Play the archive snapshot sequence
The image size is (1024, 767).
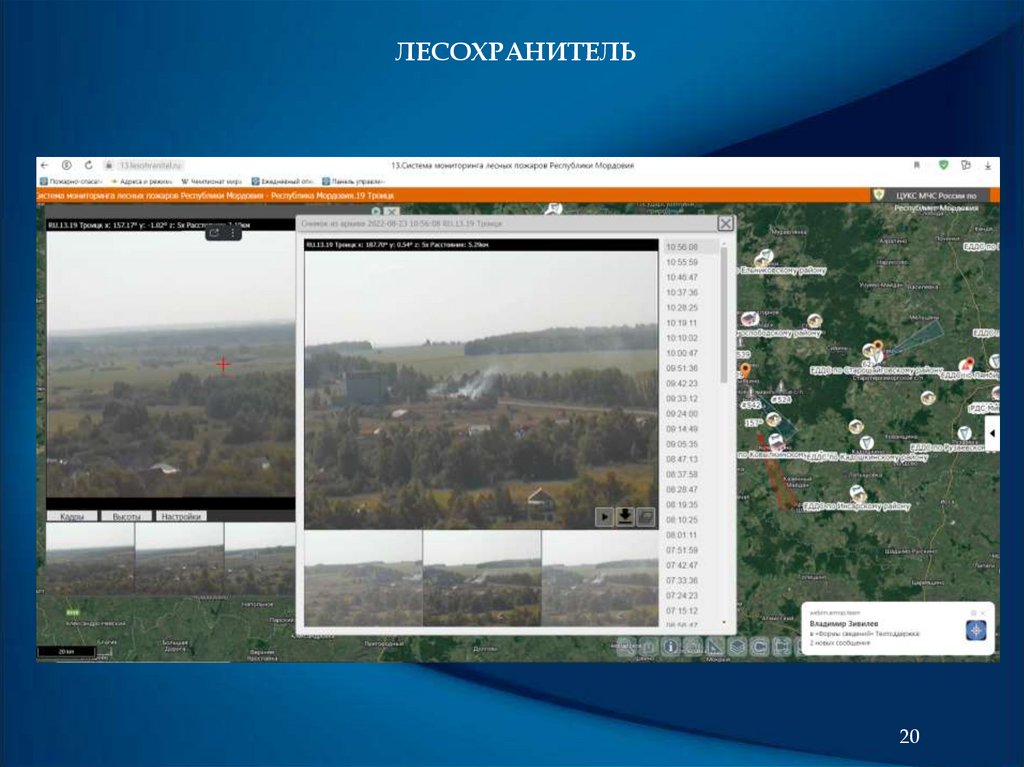click(x=604, y=516)
